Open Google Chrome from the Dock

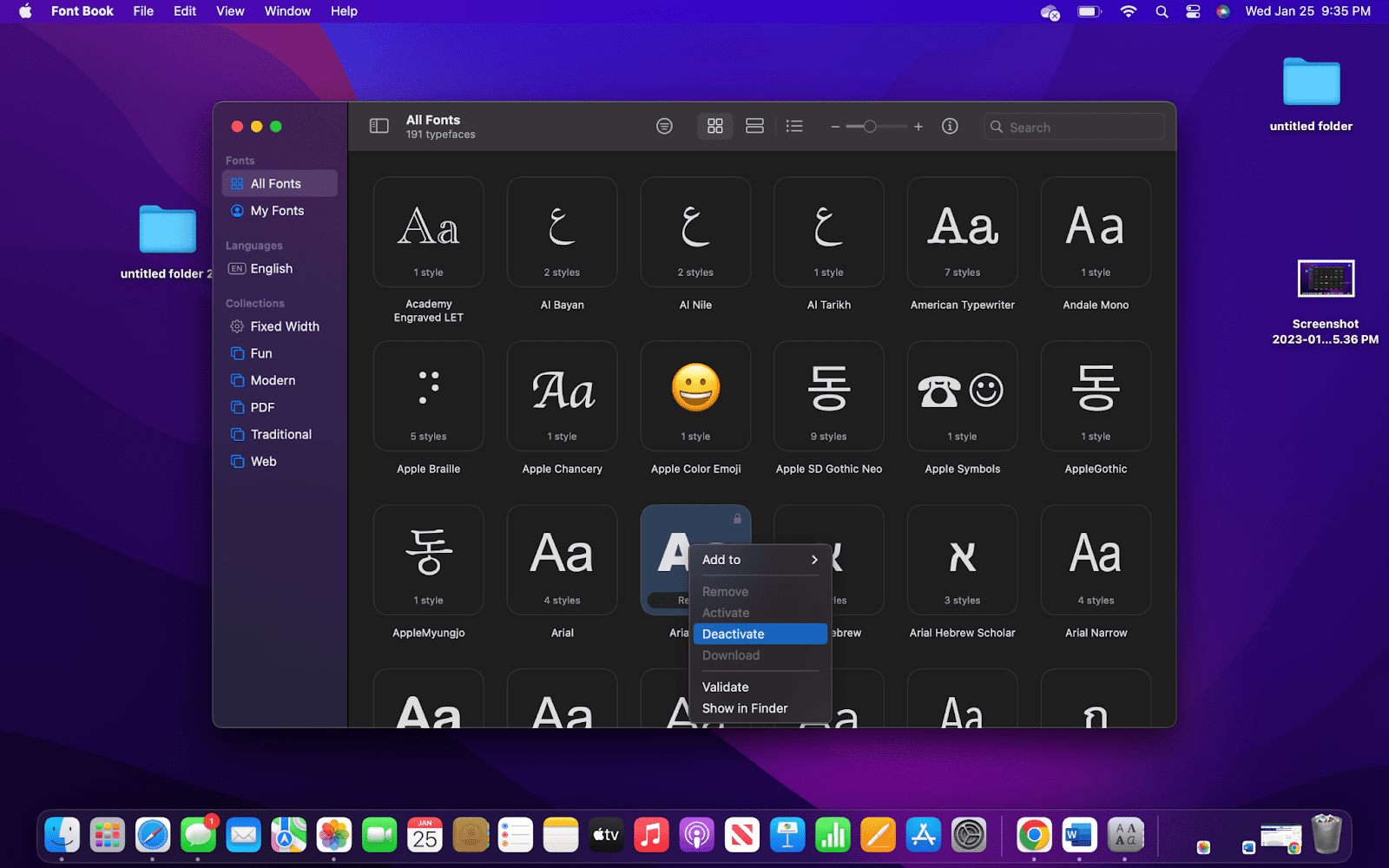[x=1034, y=835]
